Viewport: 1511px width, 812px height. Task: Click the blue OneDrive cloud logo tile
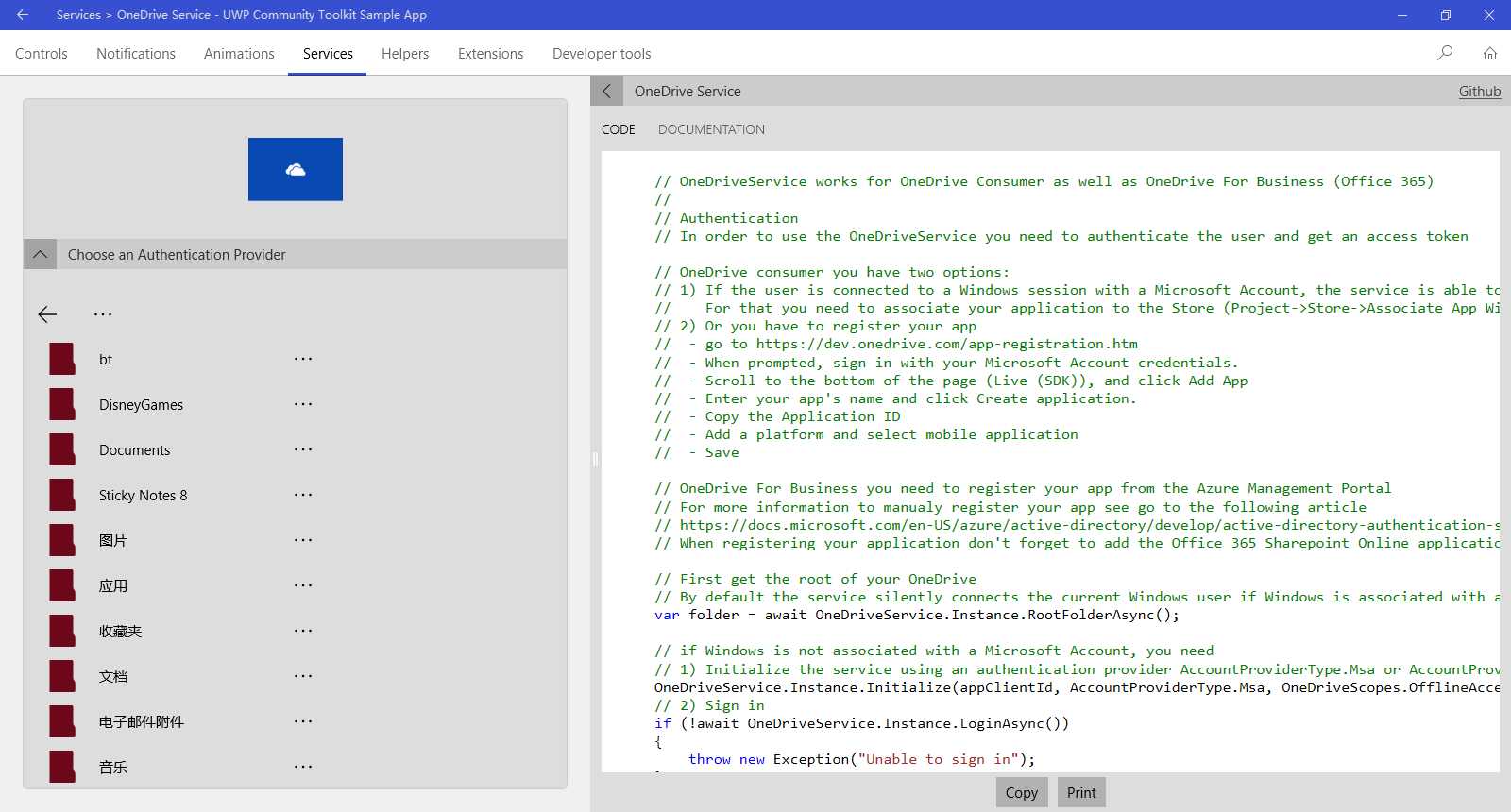tap(296, 169)
